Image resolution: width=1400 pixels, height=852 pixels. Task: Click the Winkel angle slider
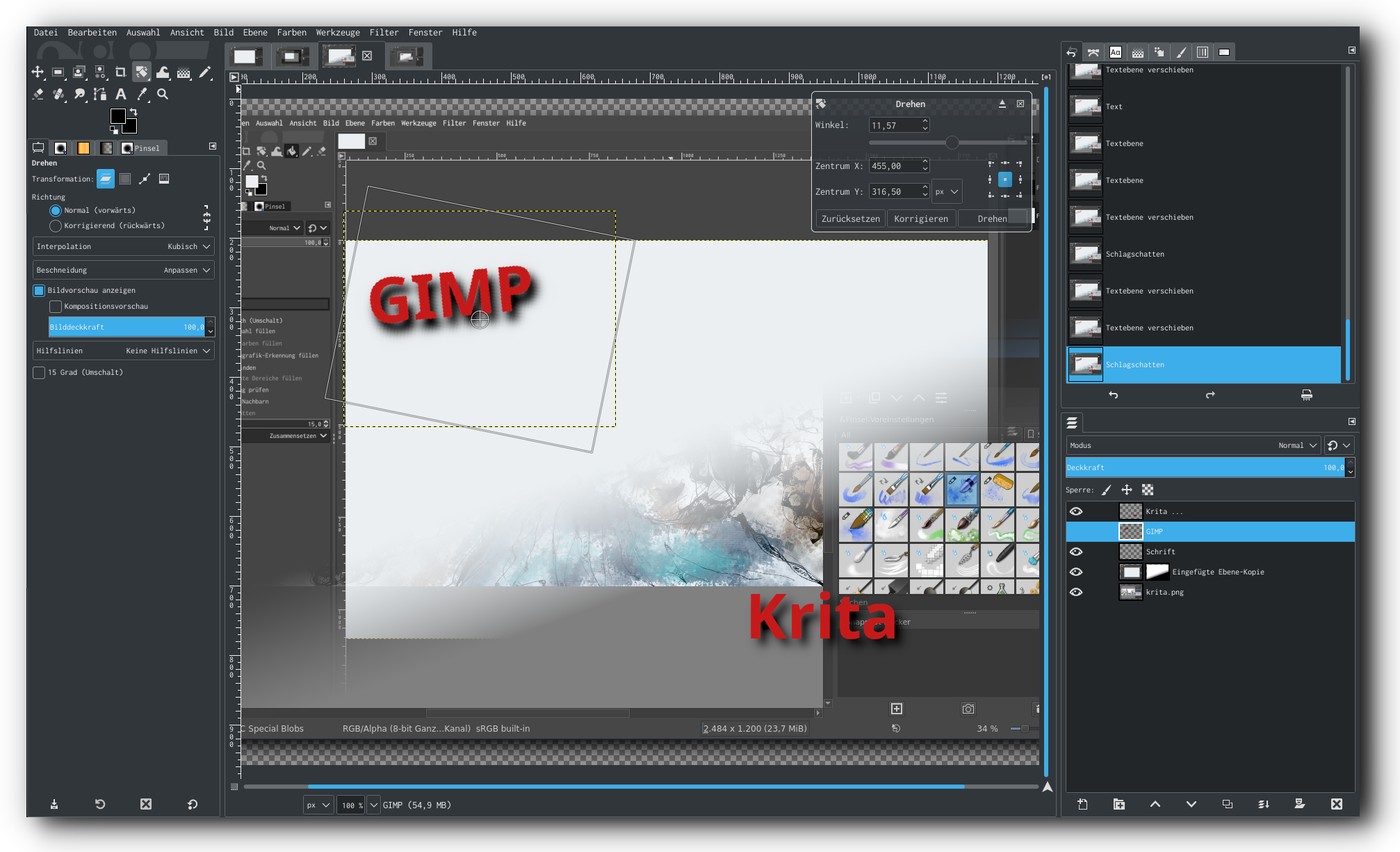click(x=947, y=143)
